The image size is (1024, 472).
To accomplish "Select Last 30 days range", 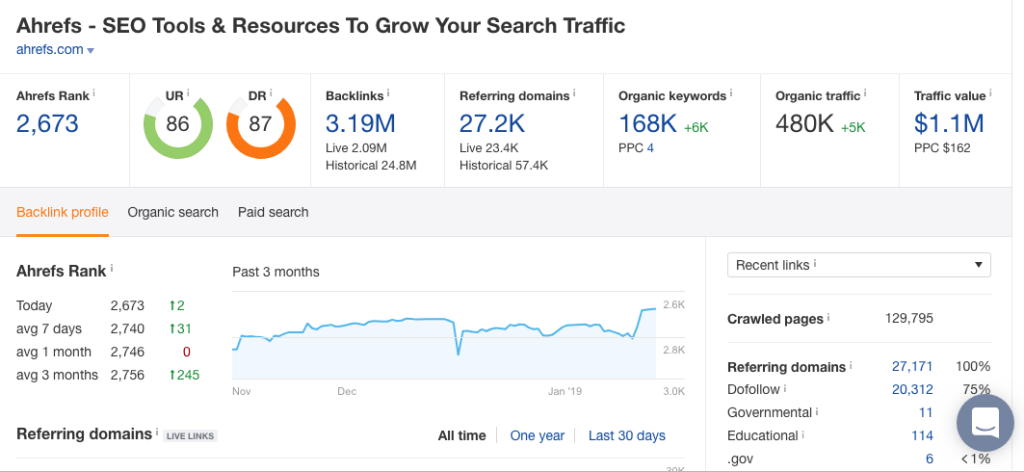I will [627, 435].
